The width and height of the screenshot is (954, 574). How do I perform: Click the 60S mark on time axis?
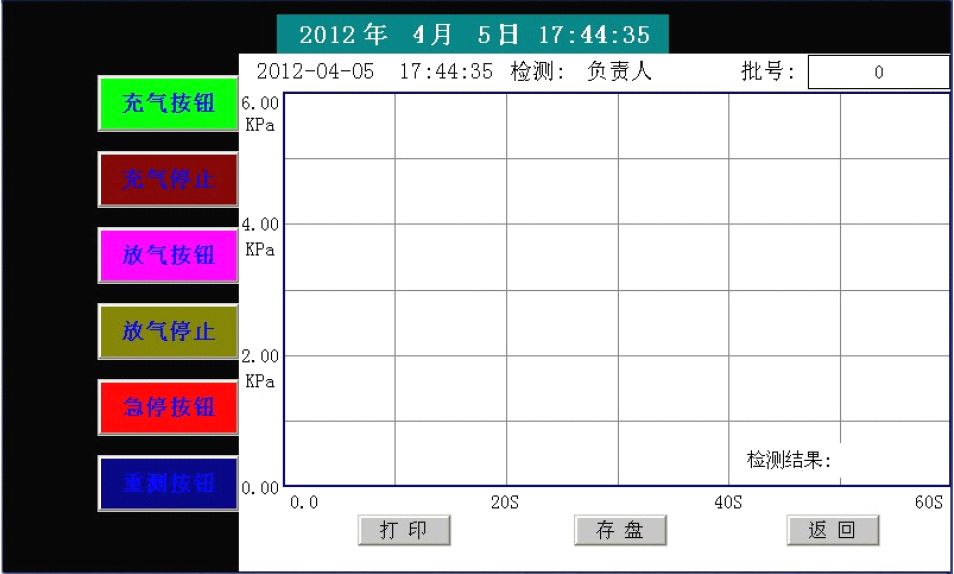pyautogui.click(x=928, y=503)
